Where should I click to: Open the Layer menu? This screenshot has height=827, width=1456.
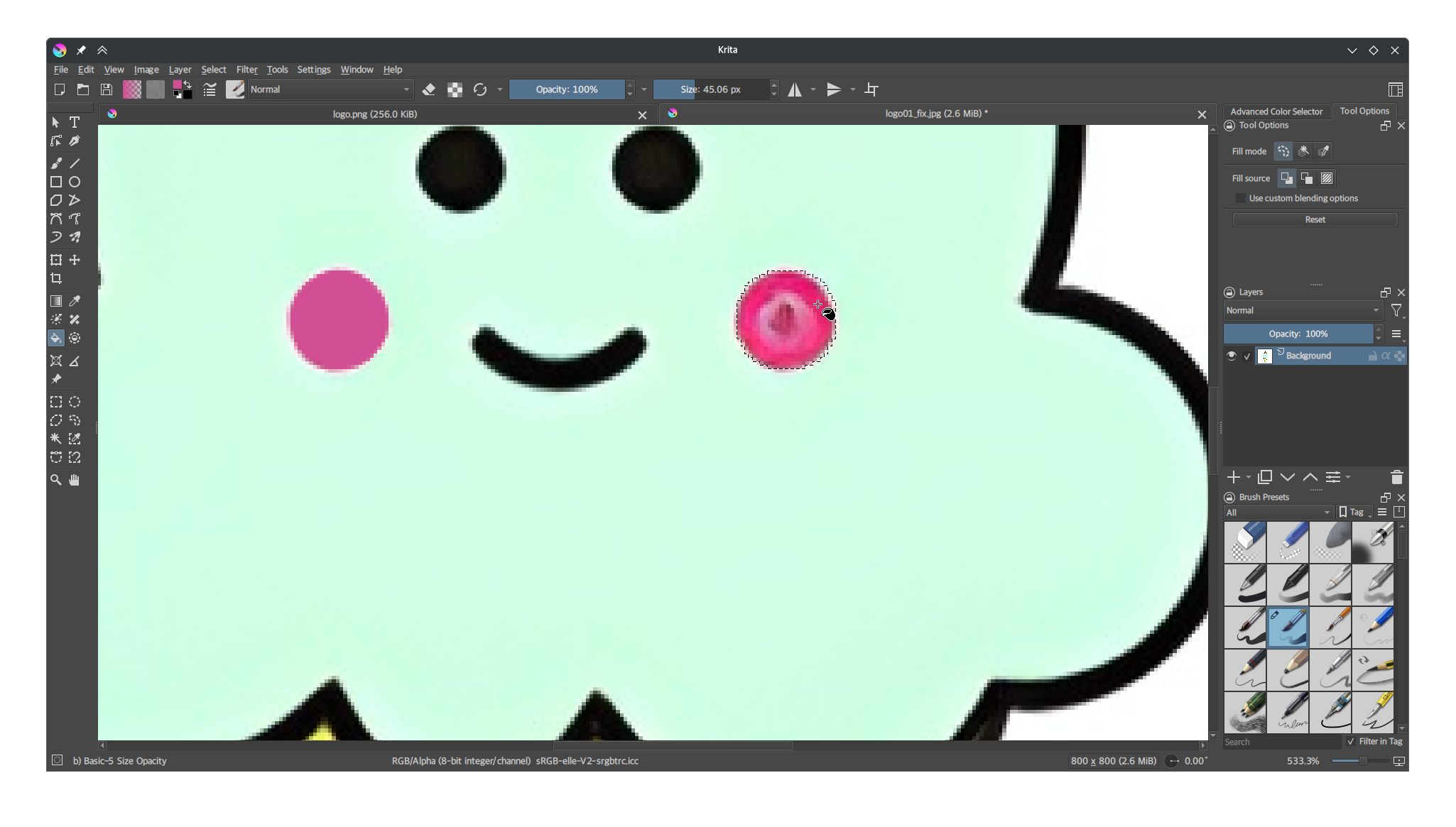coord(180,70)
